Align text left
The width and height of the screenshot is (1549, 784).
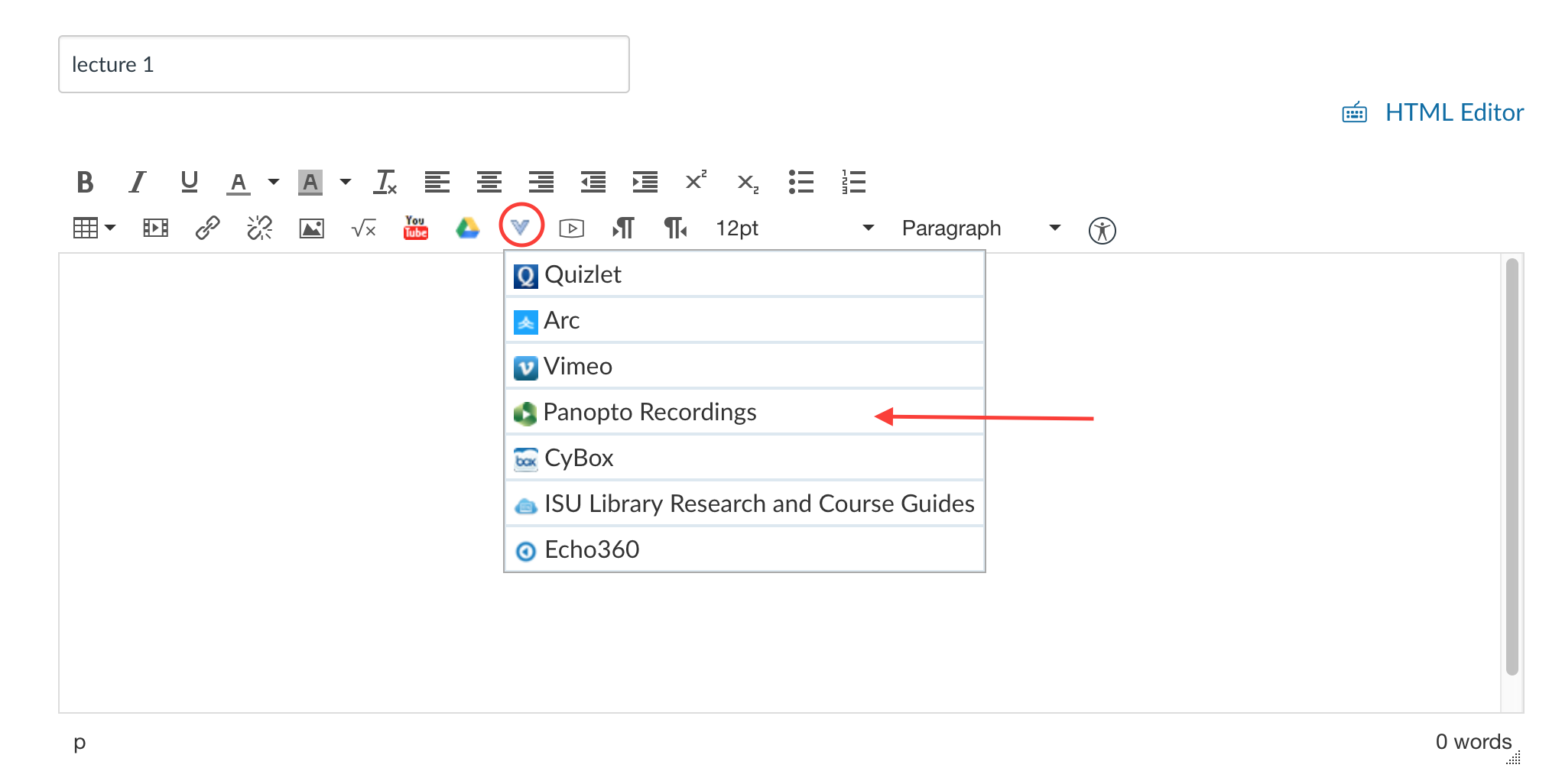click(437, 182)
